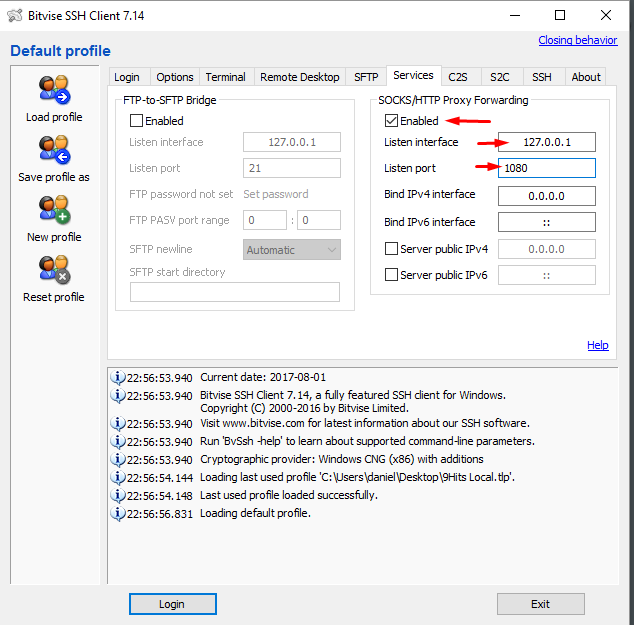
Task: Click info icon beside 'Bitvise SSH Client 7.14, a fully featured' entry
Action: 118,395
